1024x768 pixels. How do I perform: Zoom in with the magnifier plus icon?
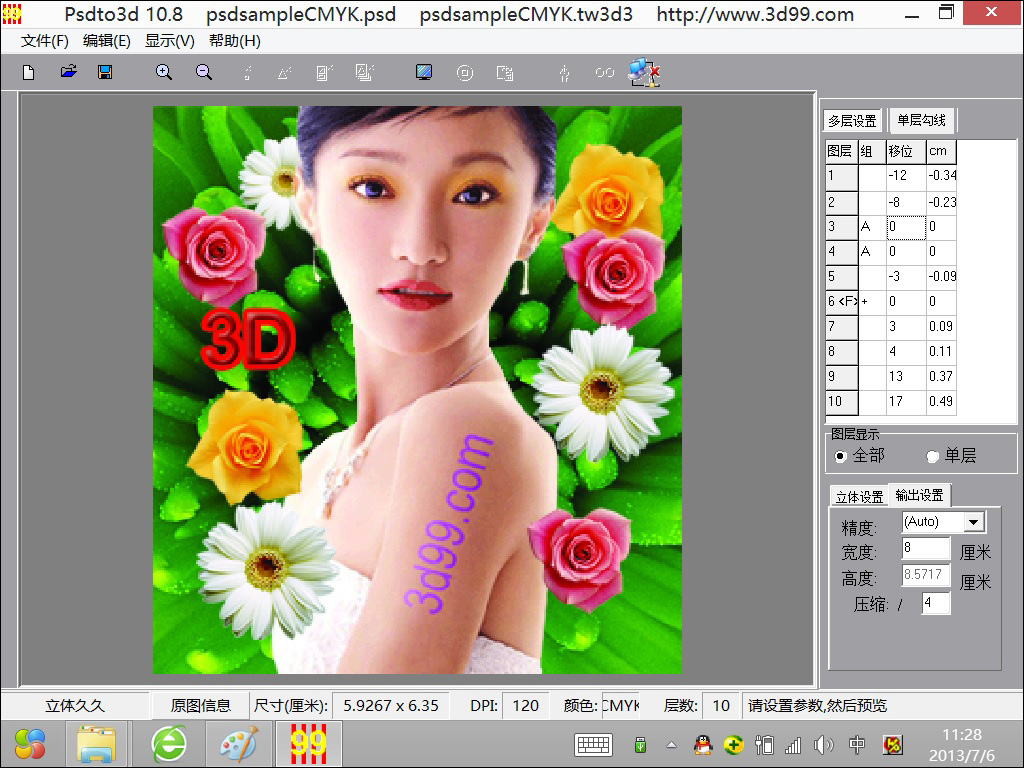(164, 72)
